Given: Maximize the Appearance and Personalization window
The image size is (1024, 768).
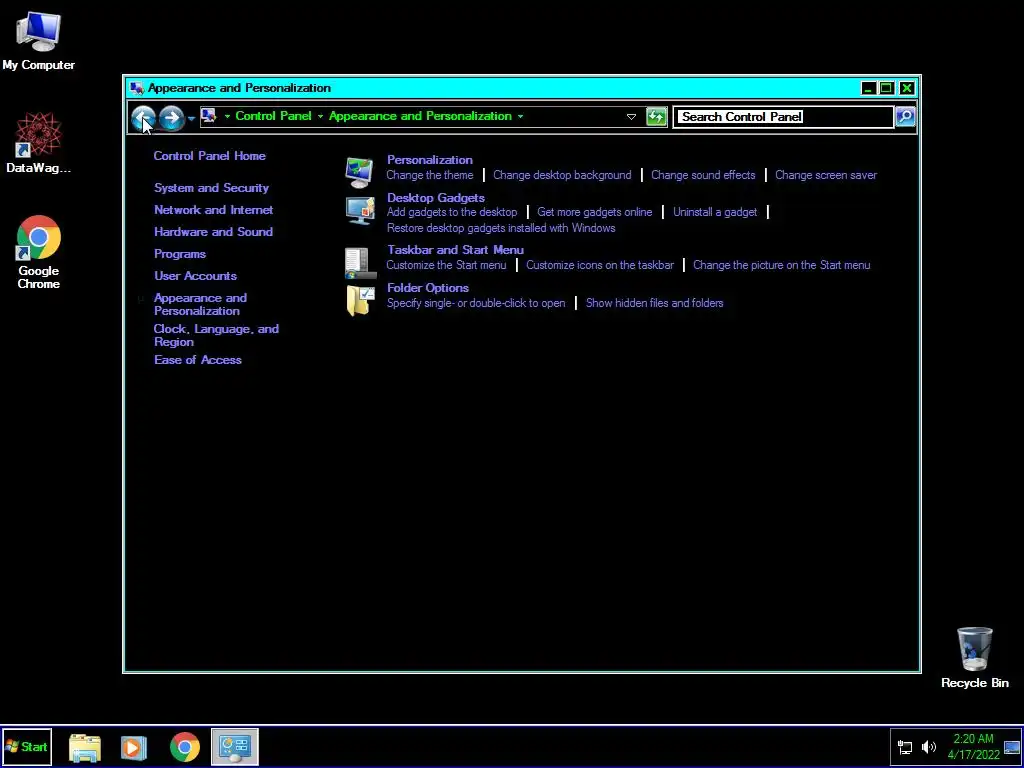Looking at the screenshot, I should (886, 88).
